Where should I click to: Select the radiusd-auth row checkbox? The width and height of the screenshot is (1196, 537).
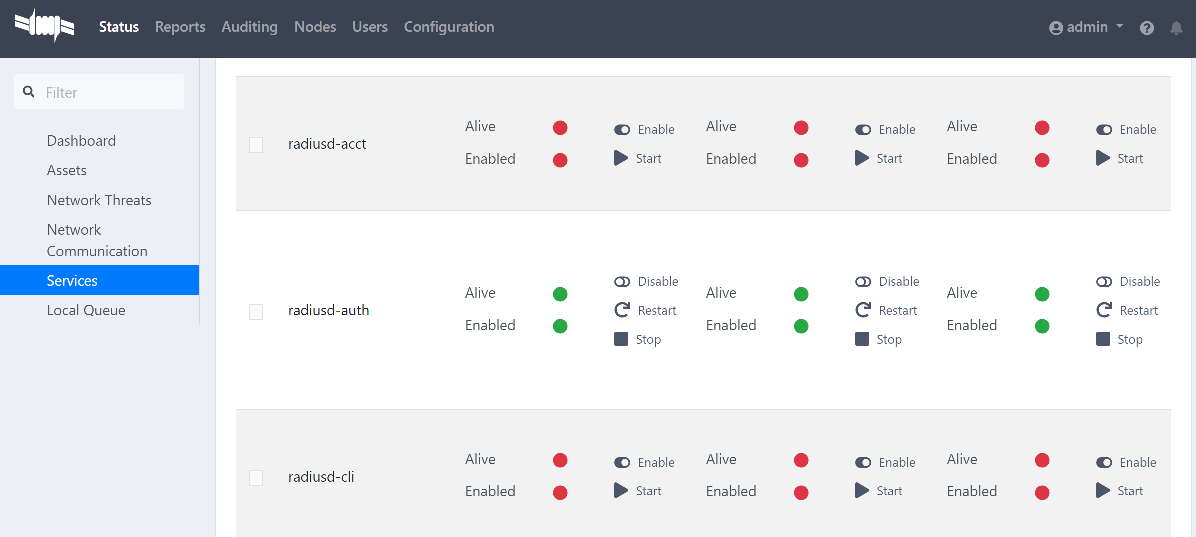point(256,312)
